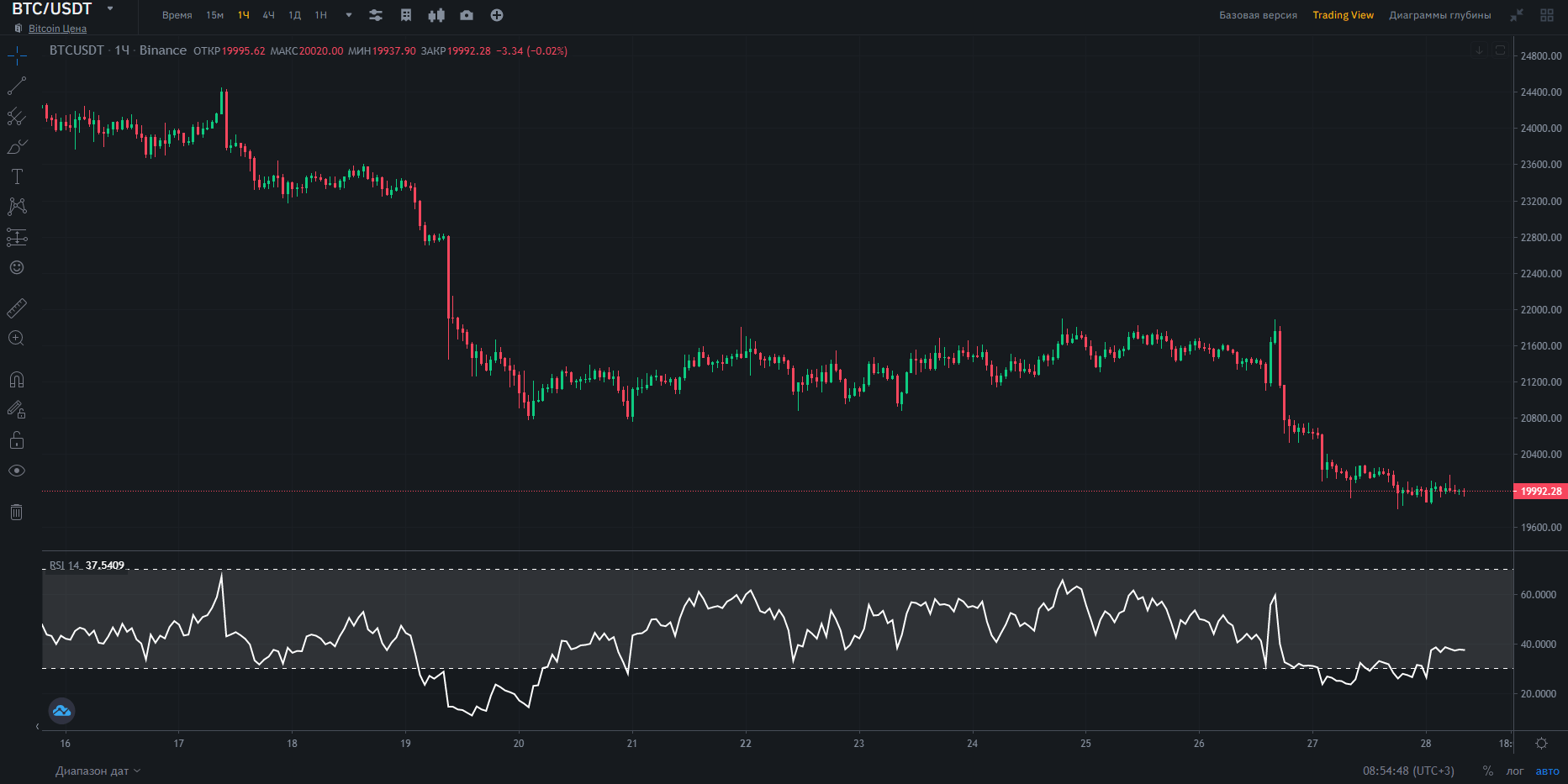The height and width of the screenshot is (784, 1568).
Task: Expand the BTC/USDT pair dropdown
Action: 110,8
